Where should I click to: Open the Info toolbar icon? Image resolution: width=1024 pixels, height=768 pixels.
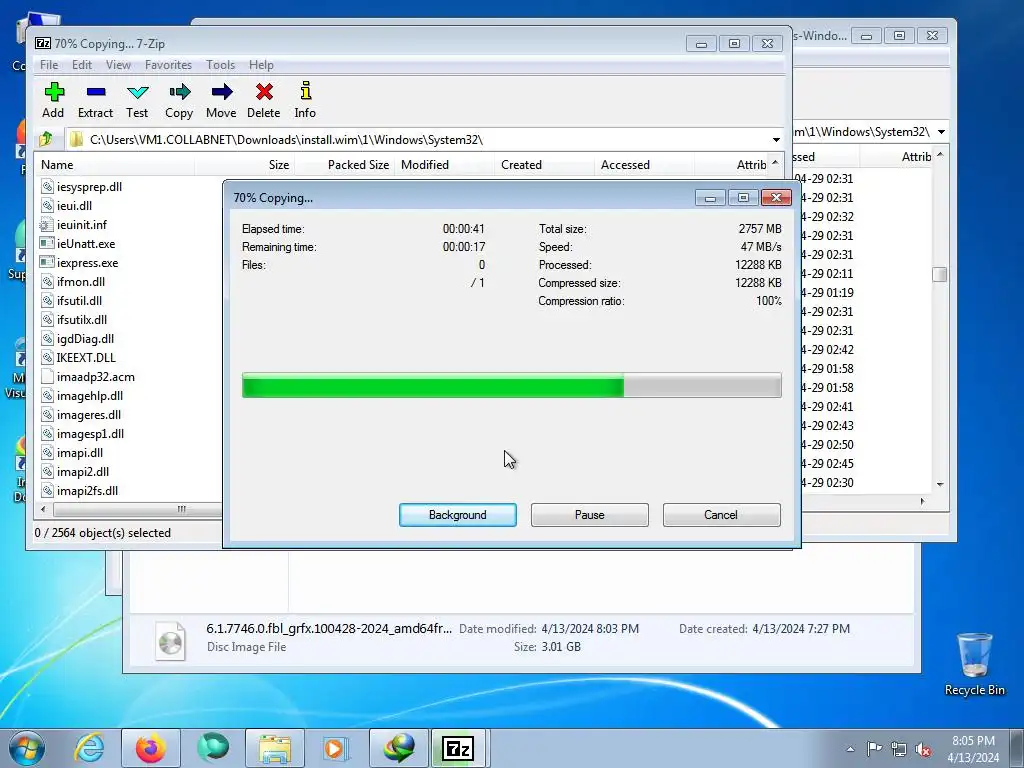pos(305,91)
